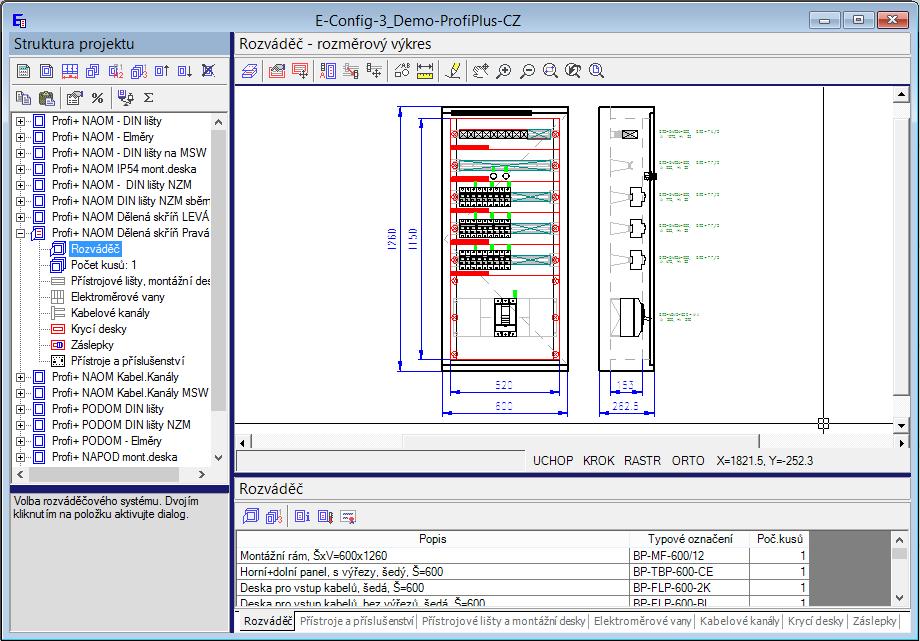This screenshot has width=920, height=641.
Task: Click the Popis column header
Action: click(x=433, y=539)
